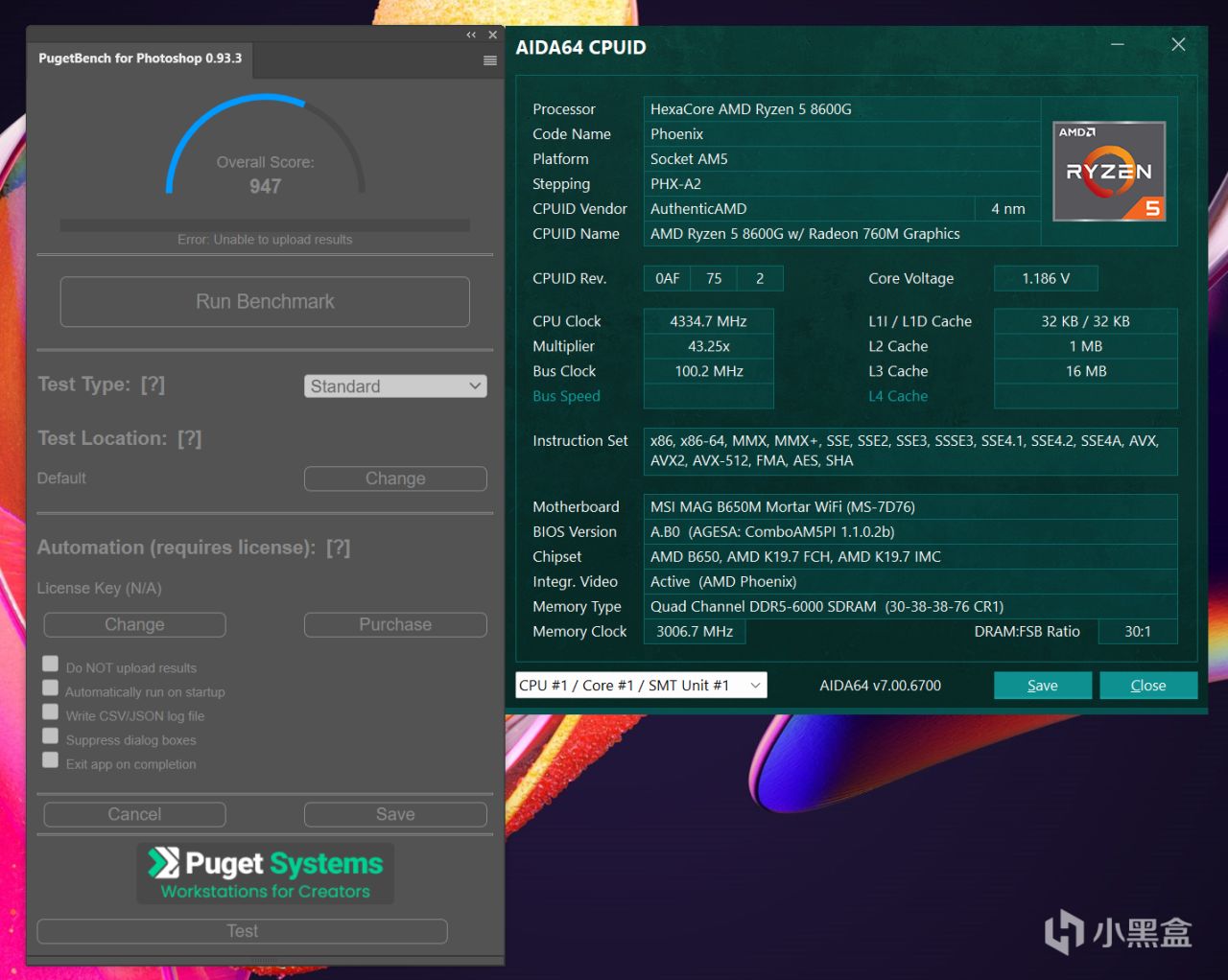
Task: Toggle Write CSV/JSON log file checkbox
Action: (51, 712)
